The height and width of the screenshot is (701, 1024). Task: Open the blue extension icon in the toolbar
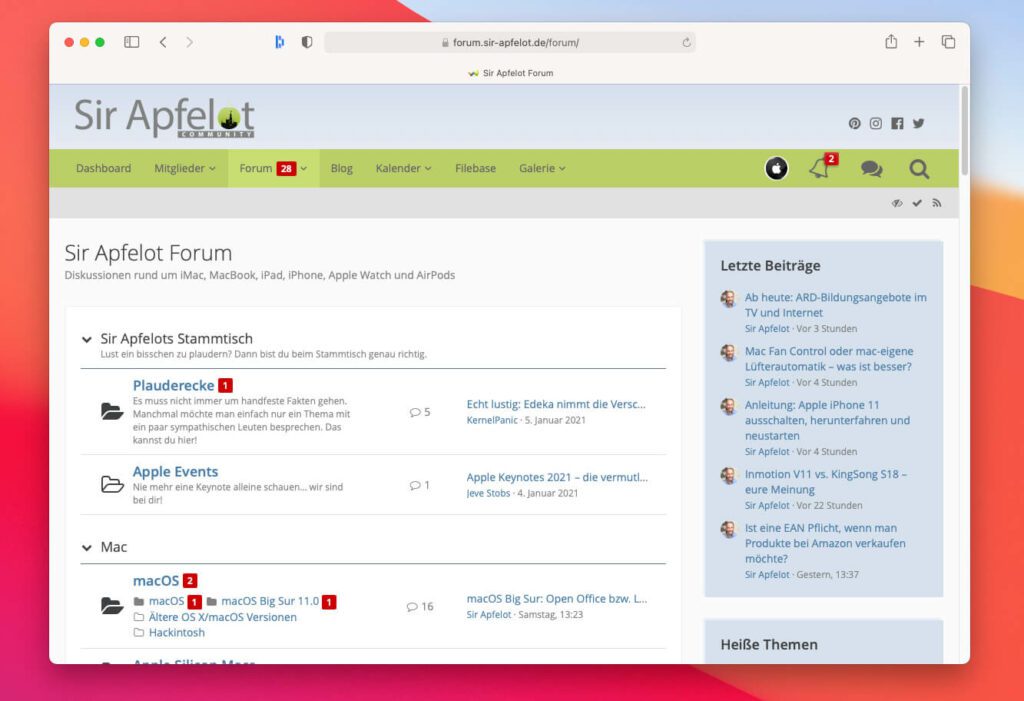click(x=280, y=42)
